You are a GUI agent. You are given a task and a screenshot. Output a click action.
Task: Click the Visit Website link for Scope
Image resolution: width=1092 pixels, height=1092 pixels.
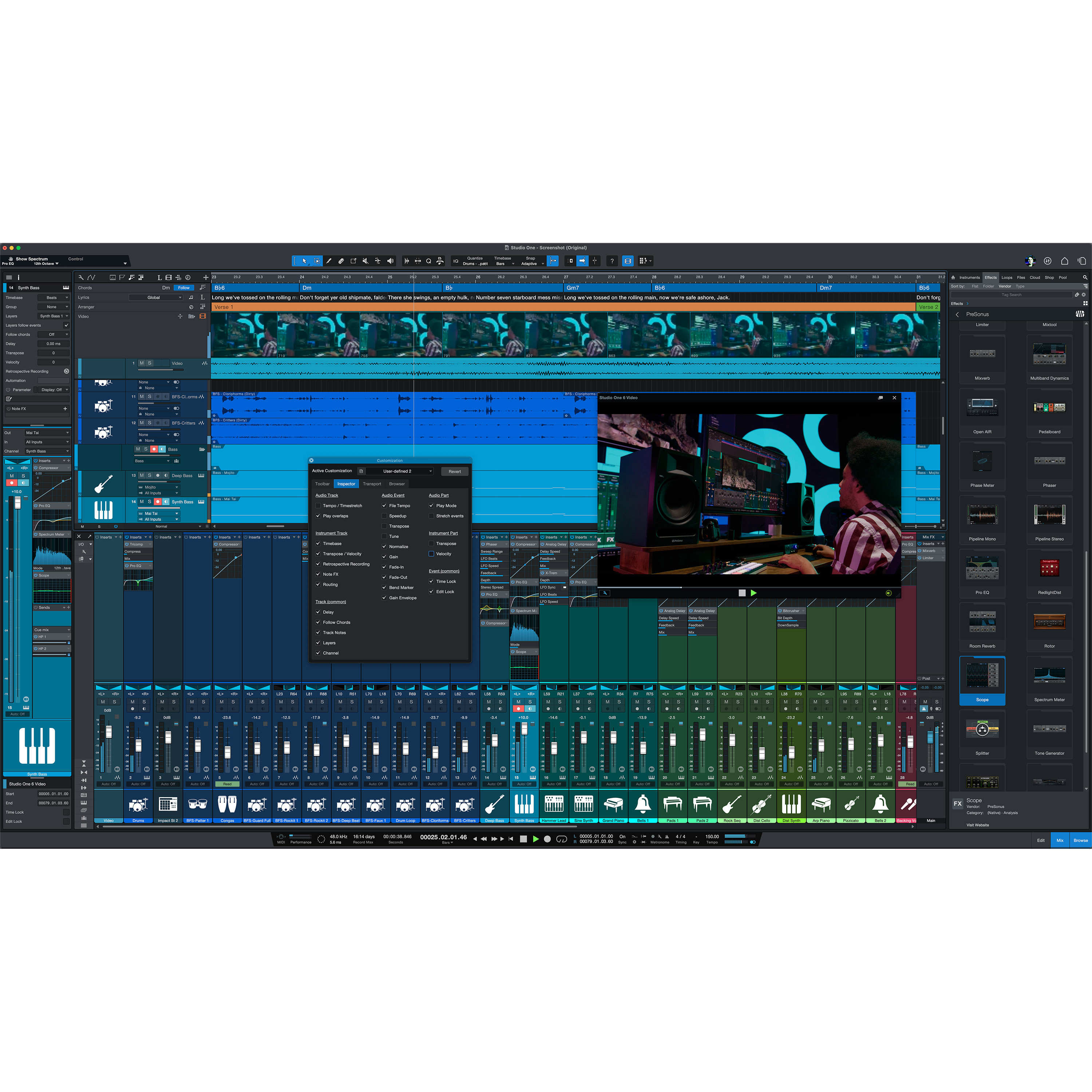point(978,825)
